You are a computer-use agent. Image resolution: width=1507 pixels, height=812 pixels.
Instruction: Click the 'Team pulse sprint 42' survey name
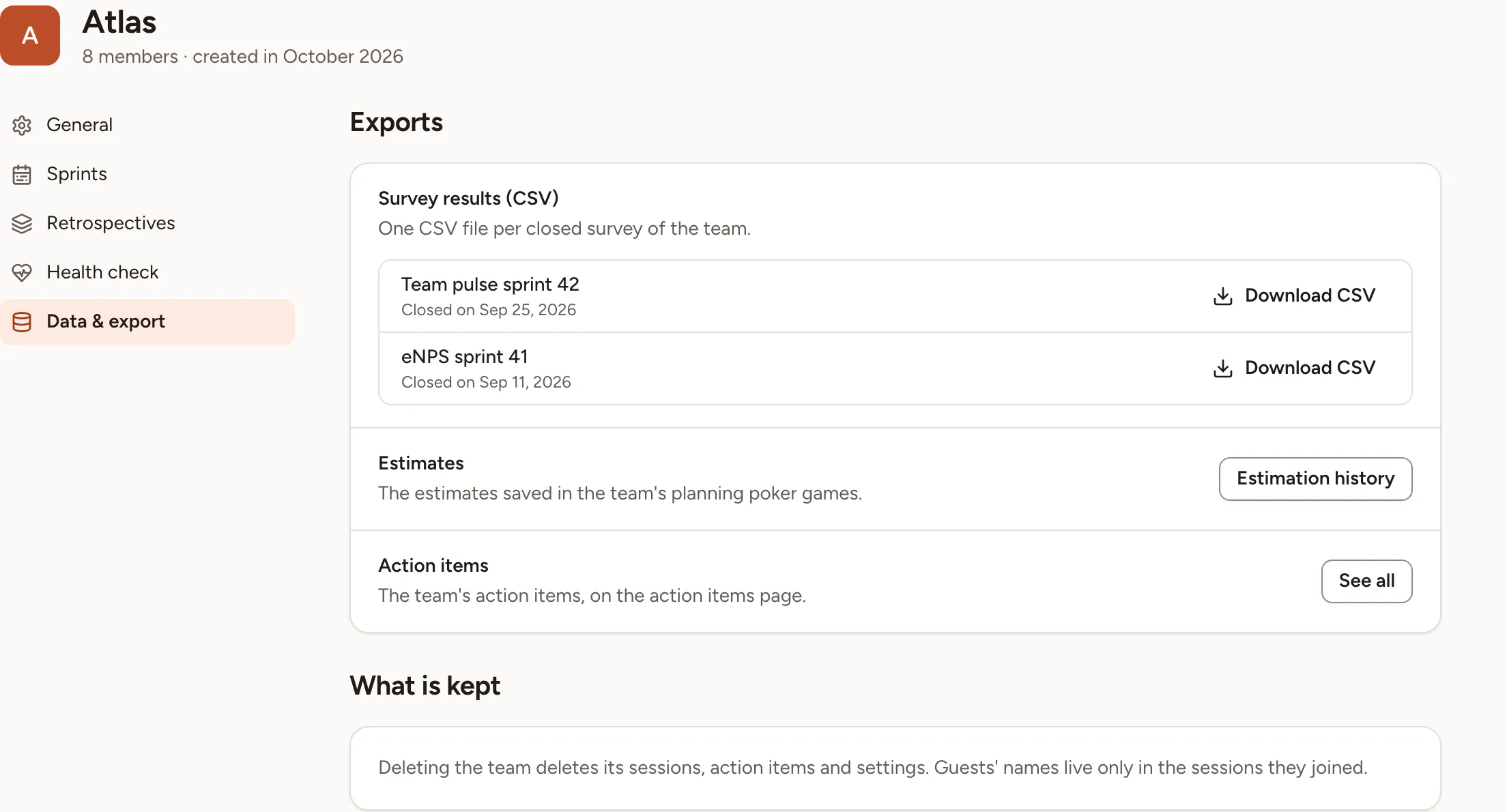click(x=490, y=284)
